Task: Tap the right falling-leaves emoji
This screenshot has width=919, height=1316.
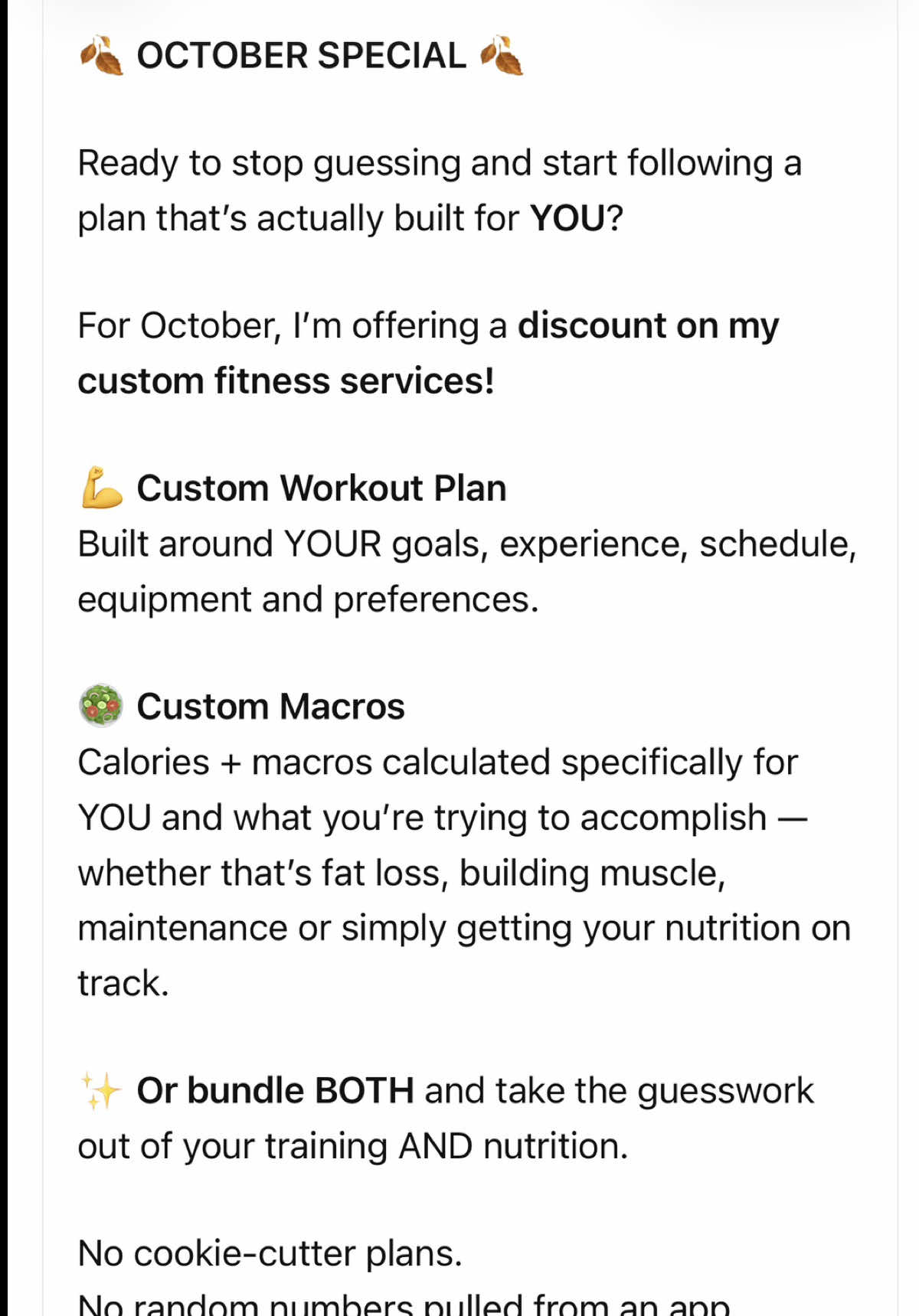Action: pos(502,56)
